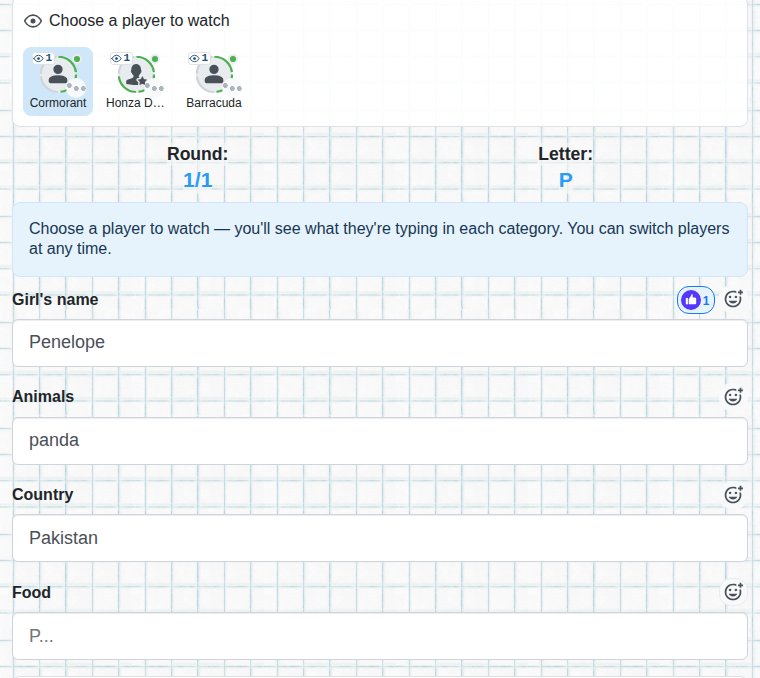The image size is (760, 678).
Task: Click the round counter 1/1
Action: tap(198, 180)
